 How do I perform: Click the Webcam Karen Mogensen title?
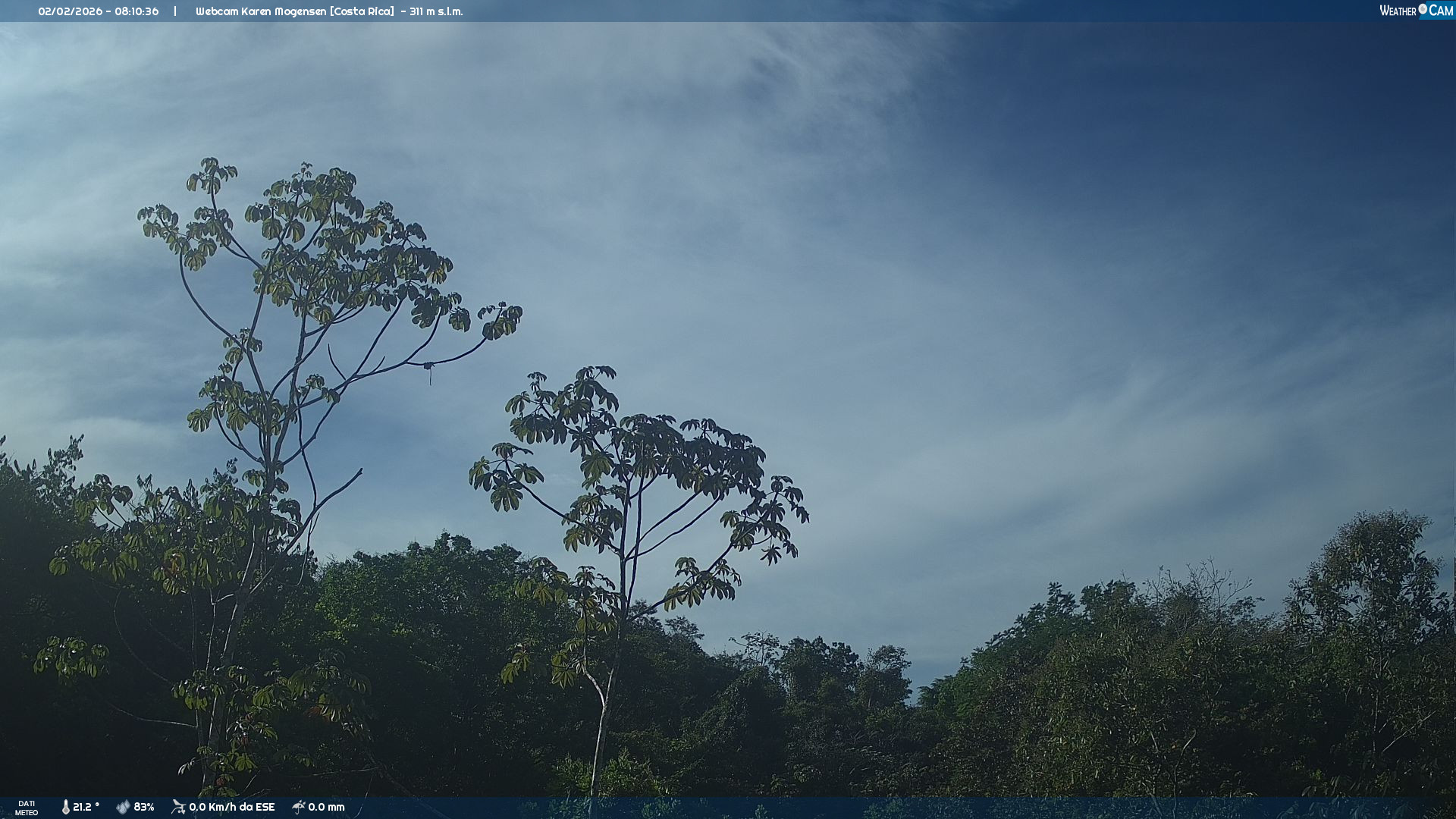[x=261, y=11]
